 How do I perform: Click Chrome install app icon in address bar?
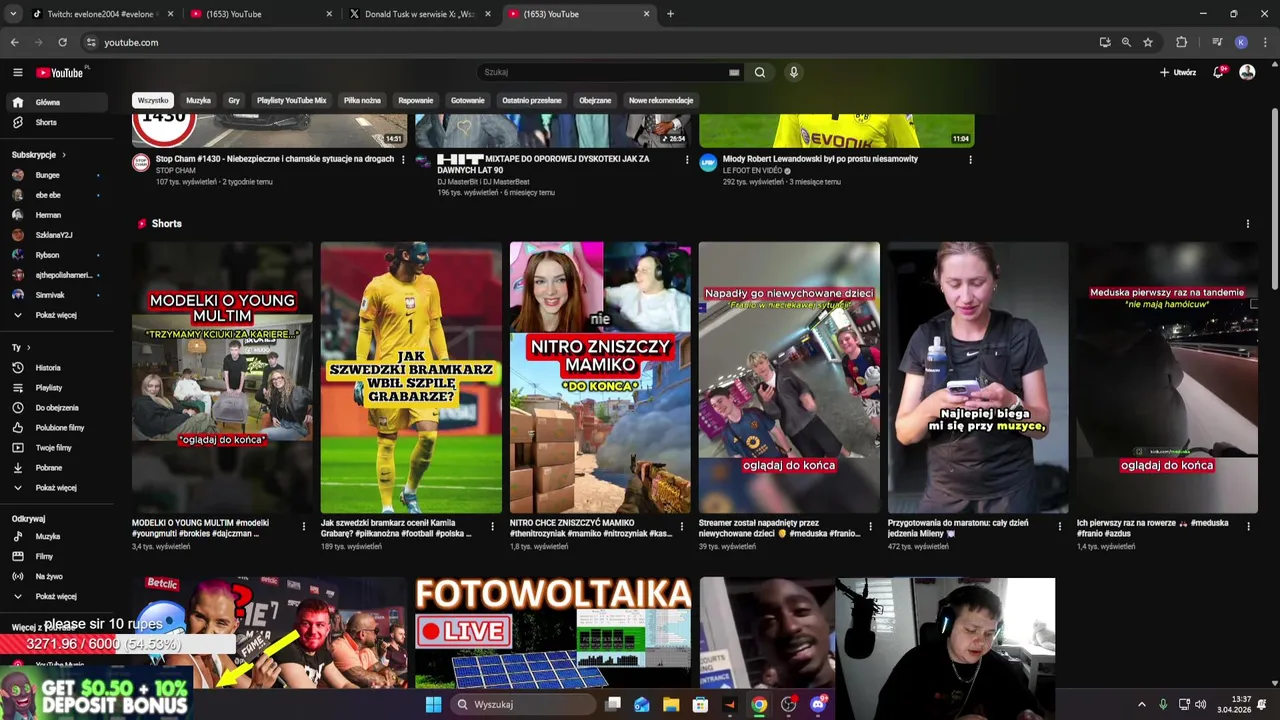(x=1104, y=42)
